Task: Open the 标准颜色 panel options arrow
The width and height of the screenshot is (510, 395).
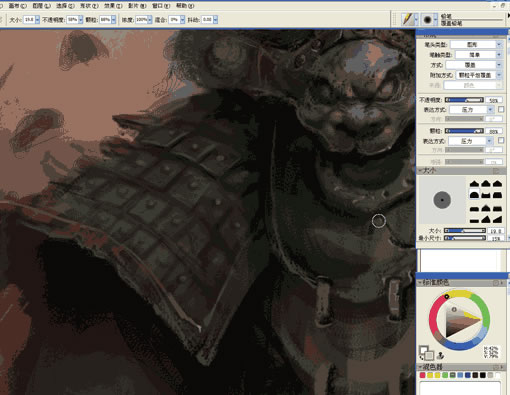Action: coord(502,283)
